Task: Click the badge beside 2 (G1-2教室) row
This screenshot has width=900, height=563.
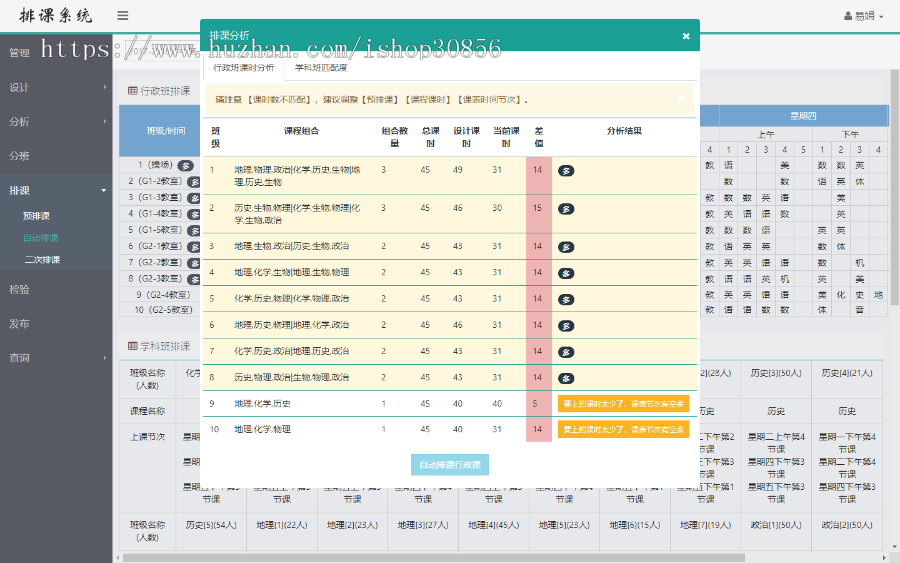Action: click(x=194, y=181)
